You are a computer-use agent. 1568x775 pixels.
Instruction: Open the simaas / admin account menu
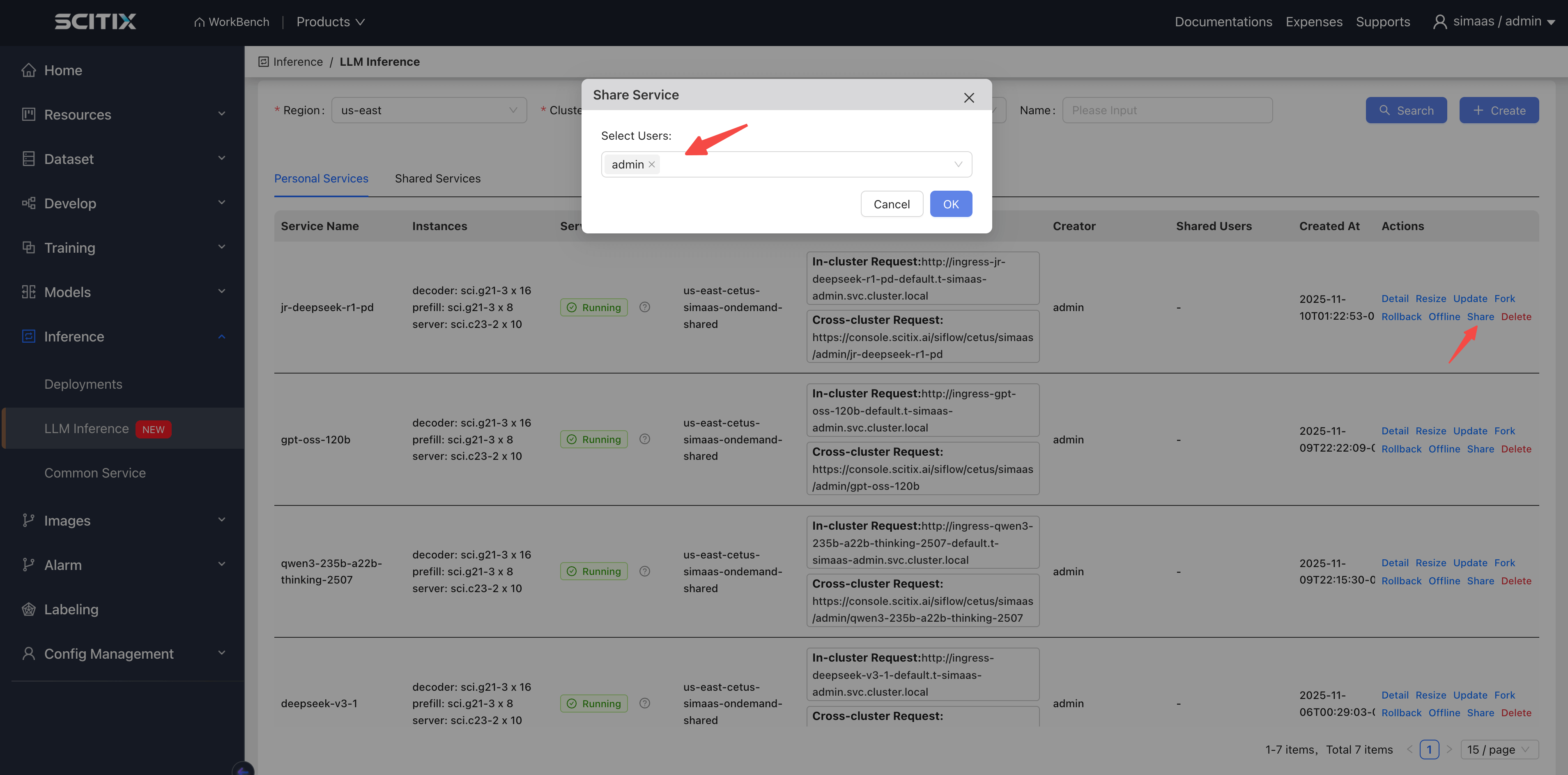[1494, 21]
